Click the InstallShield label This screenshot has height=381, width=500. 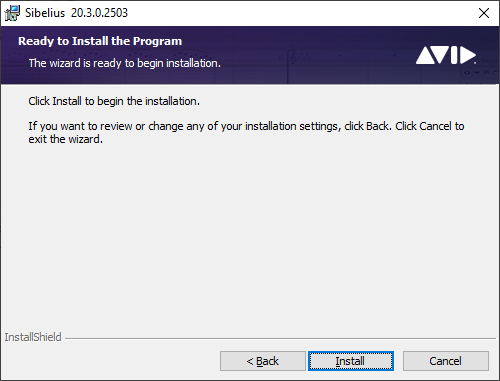(x=33, y=337)
